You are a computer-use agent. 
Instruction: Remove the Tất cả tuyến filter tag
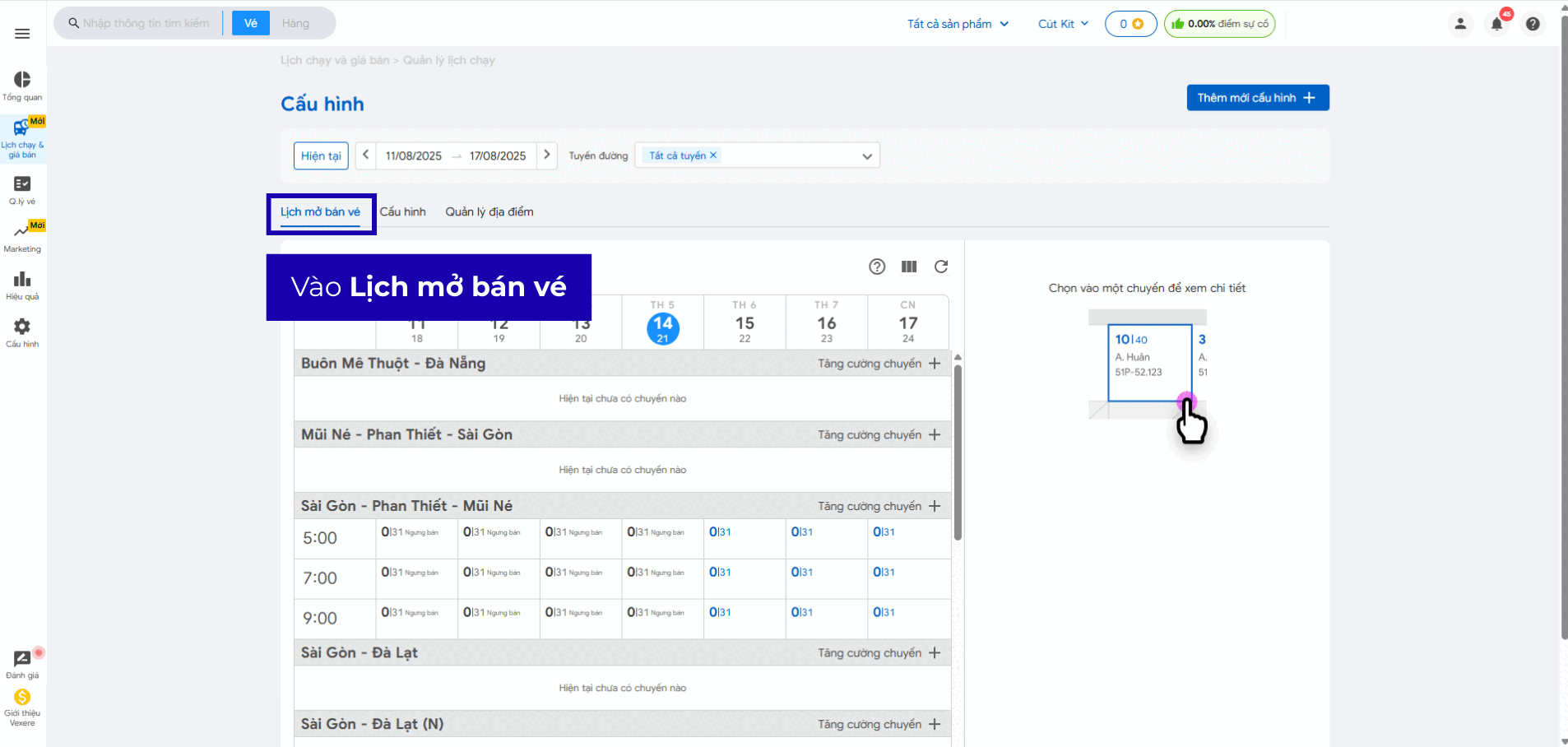(x=713, y=155)
